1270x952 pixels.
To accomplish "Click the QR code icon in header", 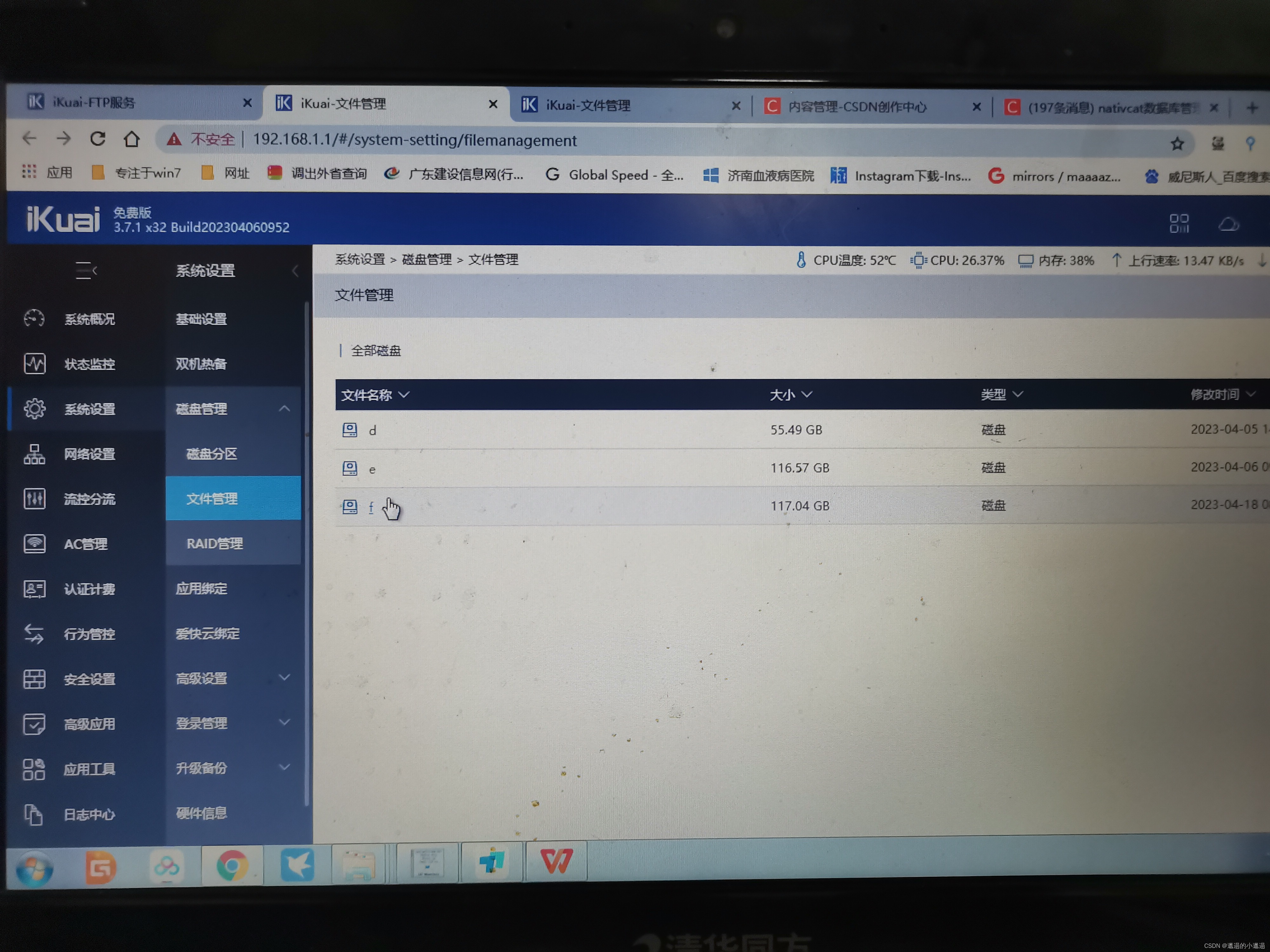I will pos(1179,223).
